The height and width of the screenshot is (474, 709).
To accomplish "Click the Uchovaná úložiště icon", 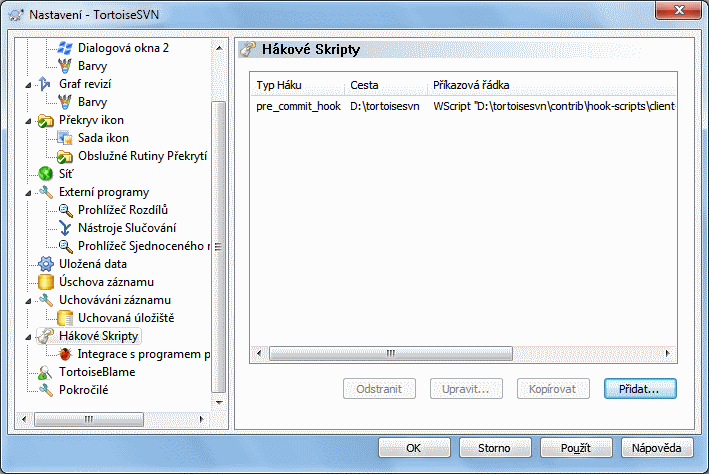I will point(65,318).
